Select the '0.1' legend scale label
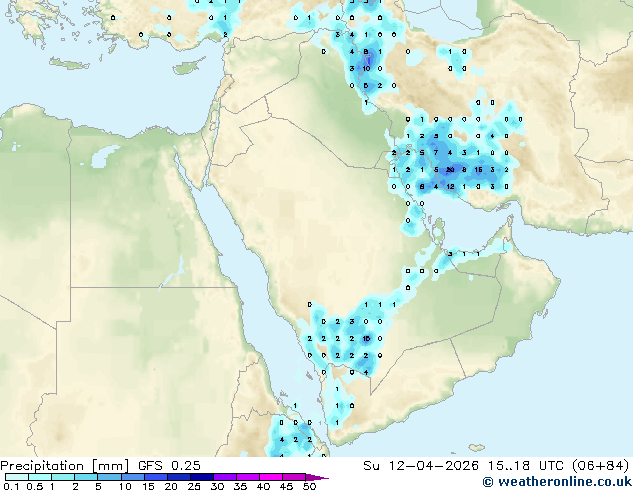The image size is (634, 490). [x=11, y=486]
